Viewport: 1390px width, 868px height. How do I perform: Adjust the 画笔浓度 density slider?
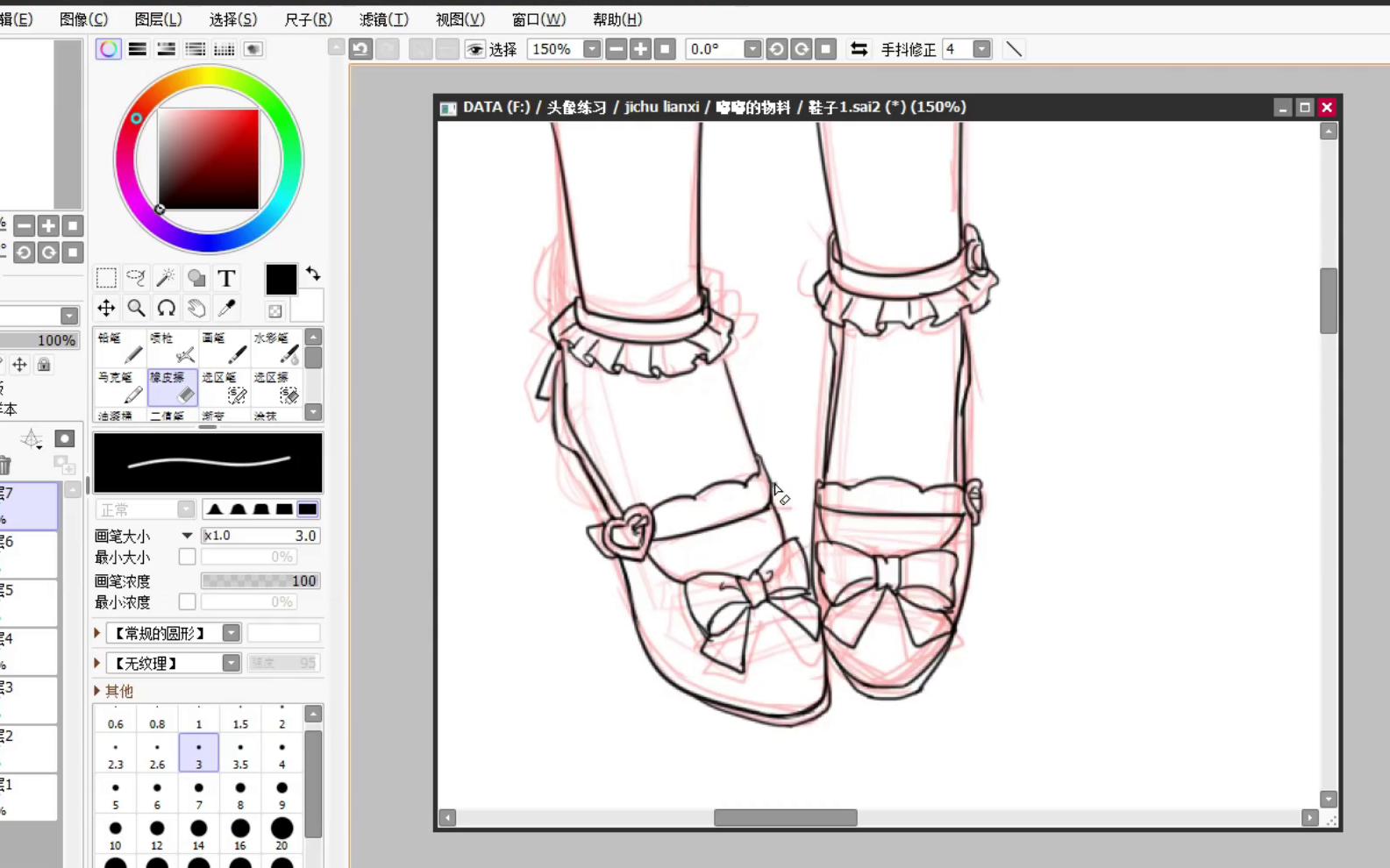coord(260,580)
